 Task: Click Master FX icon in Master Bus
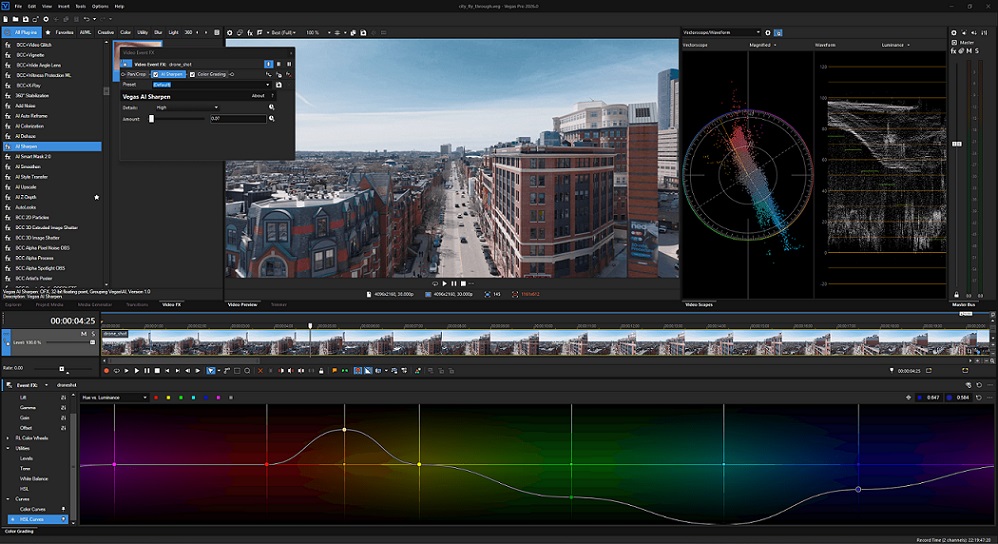click(x=953, y=51)
